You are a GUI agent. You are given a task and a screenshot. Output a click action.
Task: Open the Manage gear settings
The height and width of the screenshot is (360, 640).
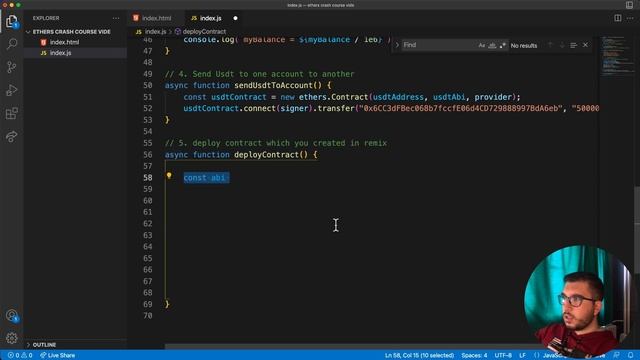(x=12, y=338)
